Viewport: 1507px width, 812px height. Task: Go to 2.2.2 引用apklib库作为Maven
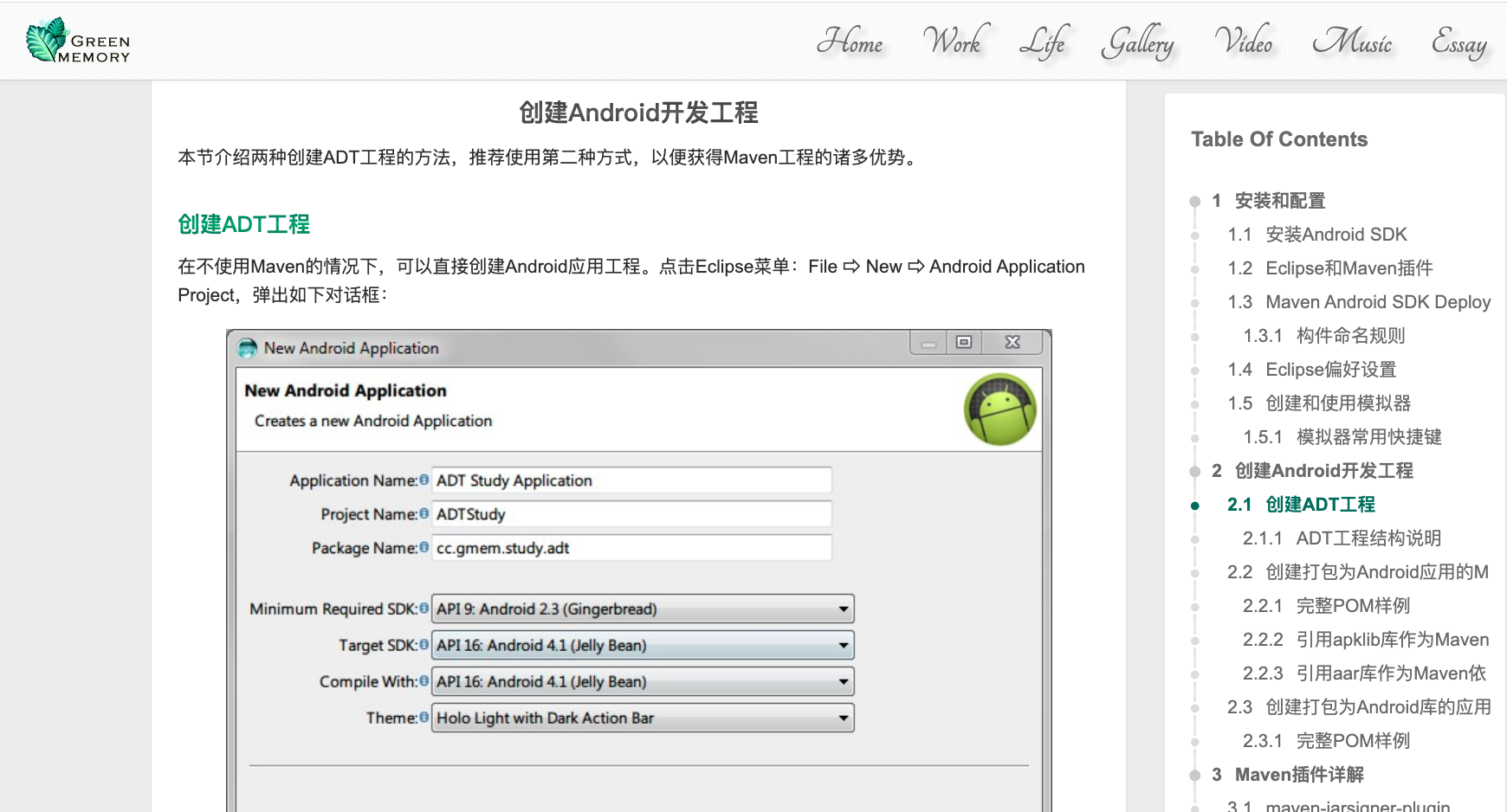[x=1366, y=640]
